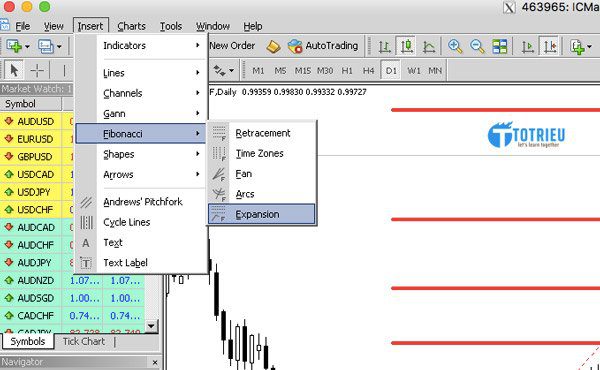
Task: Choose Fibonacci Time Zones
Action: click(x=262, y=153)
